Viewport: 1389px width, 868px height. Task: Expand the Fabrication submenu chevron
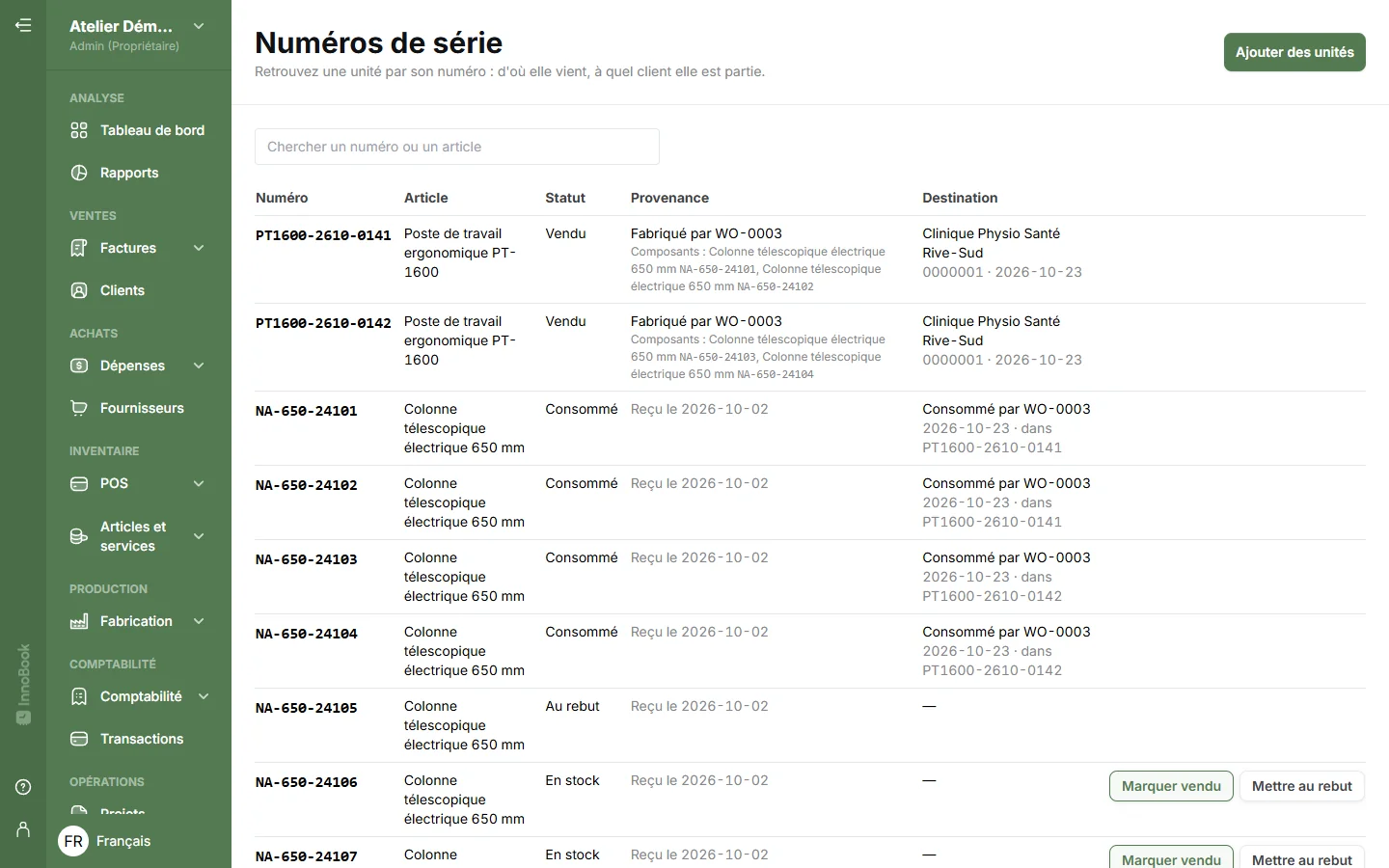pos(199,621)
